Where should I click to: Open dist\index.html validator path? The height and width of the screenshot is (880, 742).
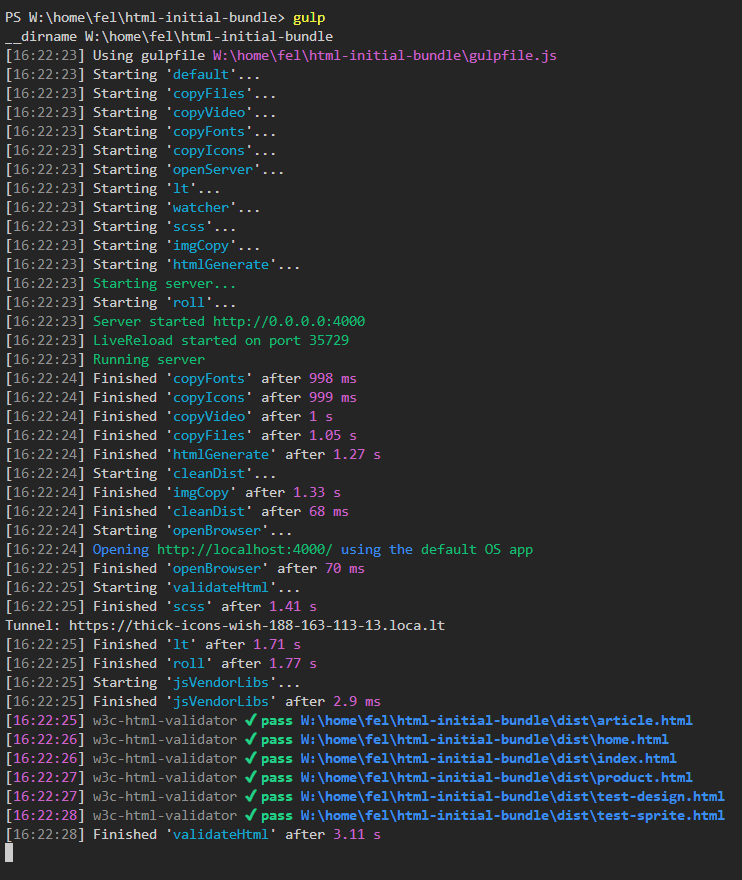point(488,759)
